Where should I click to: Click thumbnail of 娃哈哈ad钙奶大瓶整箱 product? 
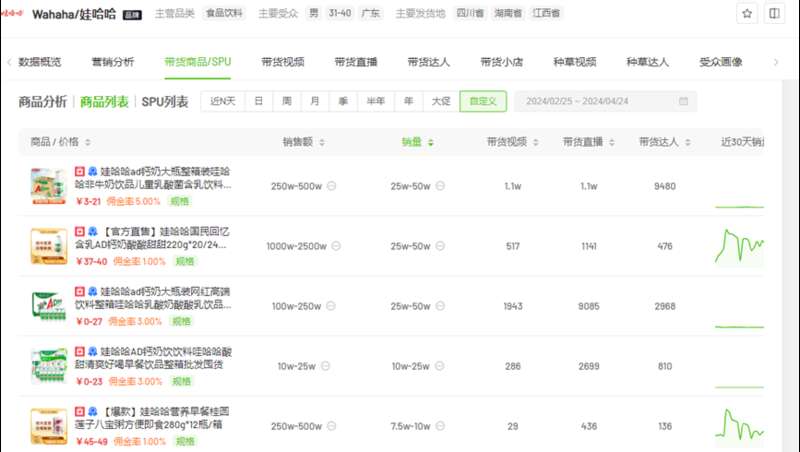pos(49,186)
